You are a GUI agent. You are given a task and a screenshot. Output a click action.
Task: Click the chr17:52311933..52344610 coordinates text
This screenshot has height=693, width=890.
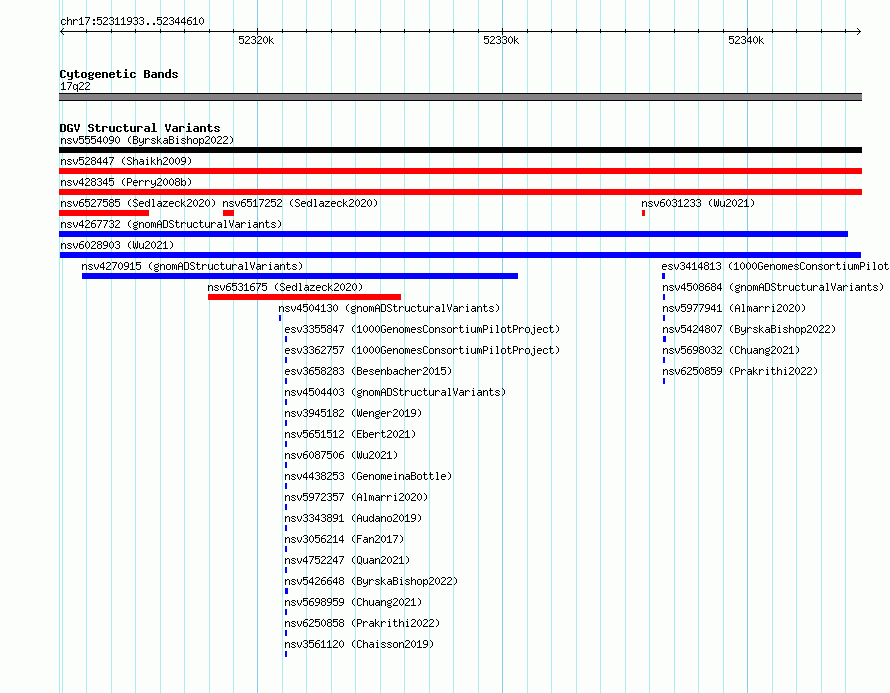tap(132, 21)
